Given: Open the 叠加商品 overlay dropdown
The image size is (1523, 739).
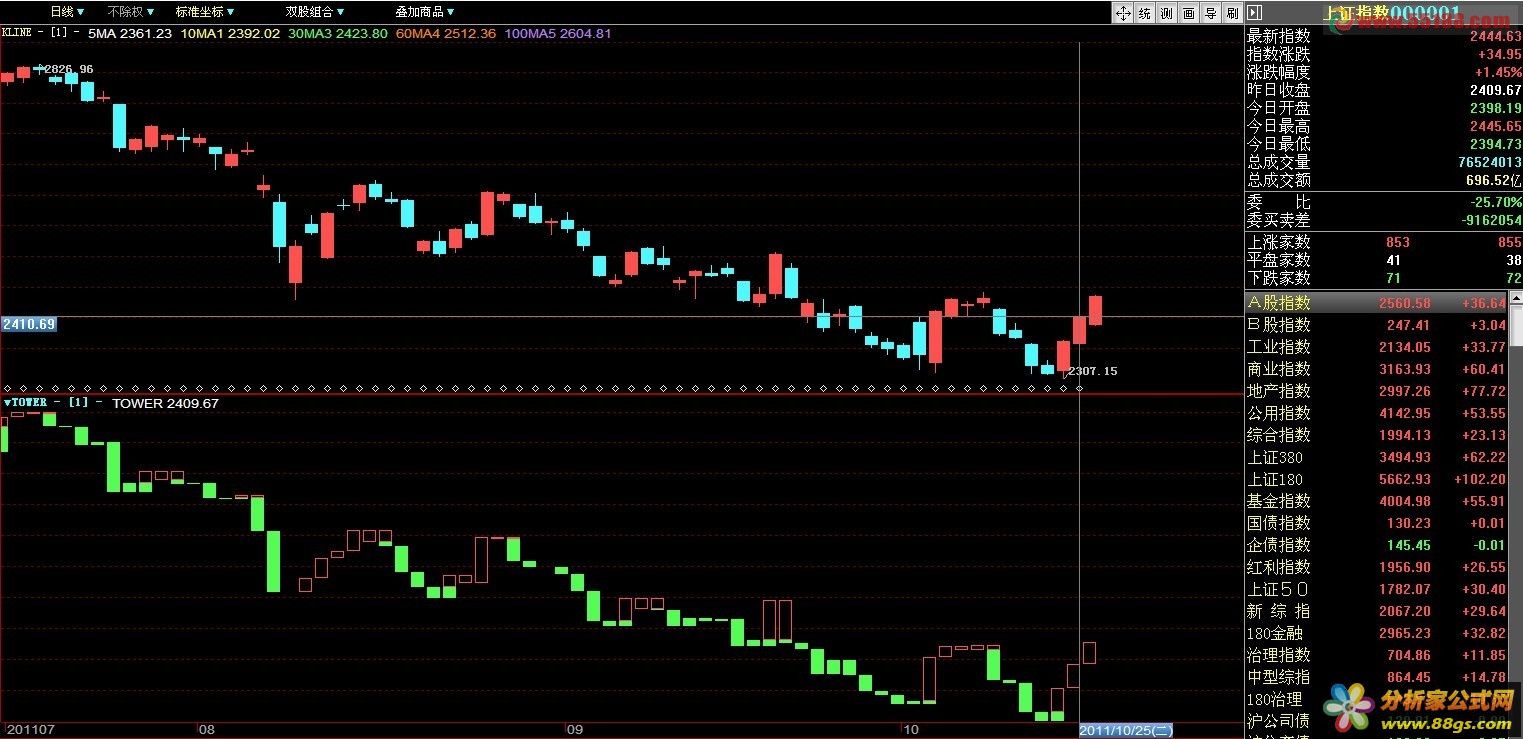Looking at the screenshot, I should point(425,12).
